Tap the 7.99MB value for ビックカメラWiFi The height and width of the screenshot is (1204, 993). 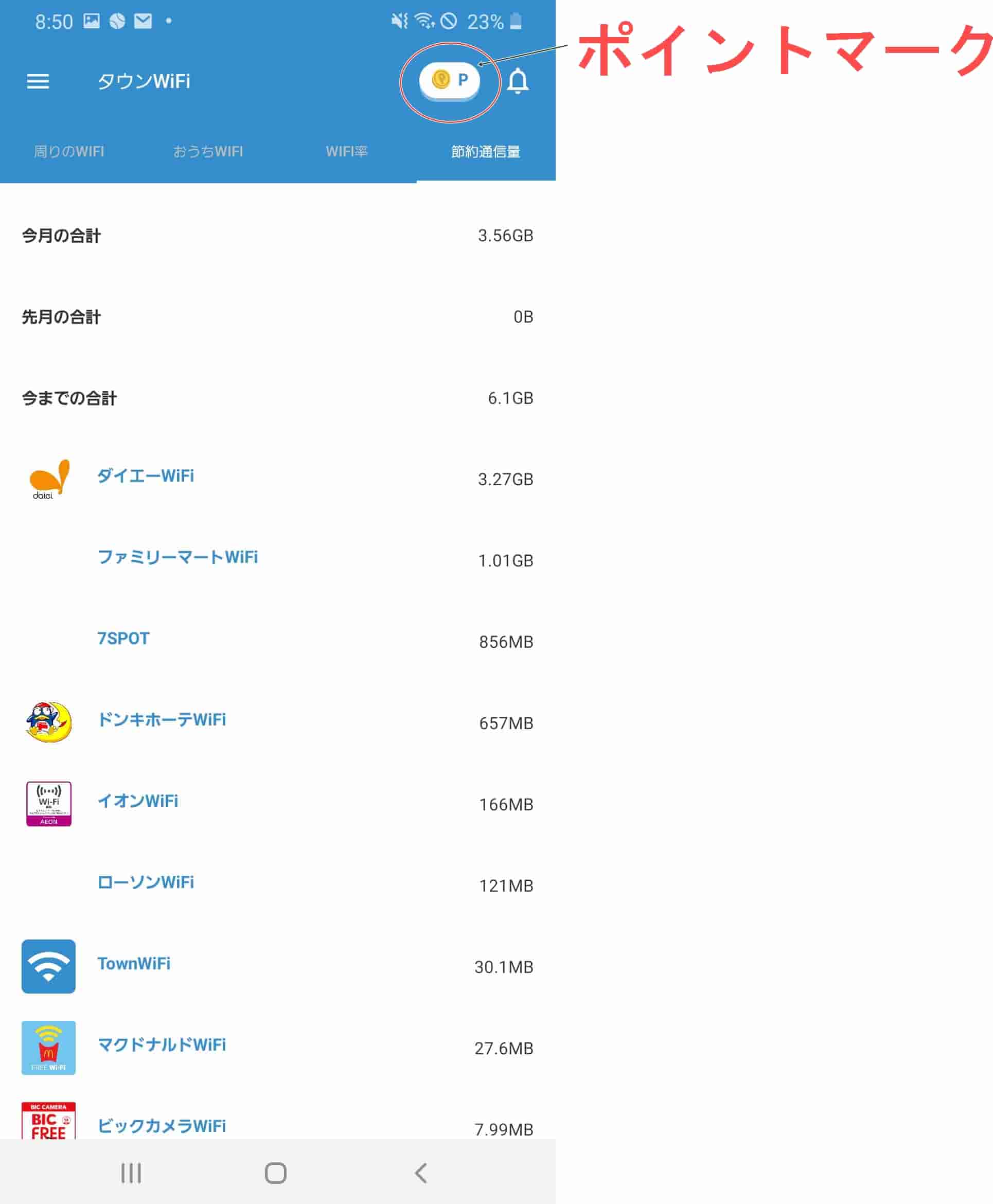tap(504, 1129)
